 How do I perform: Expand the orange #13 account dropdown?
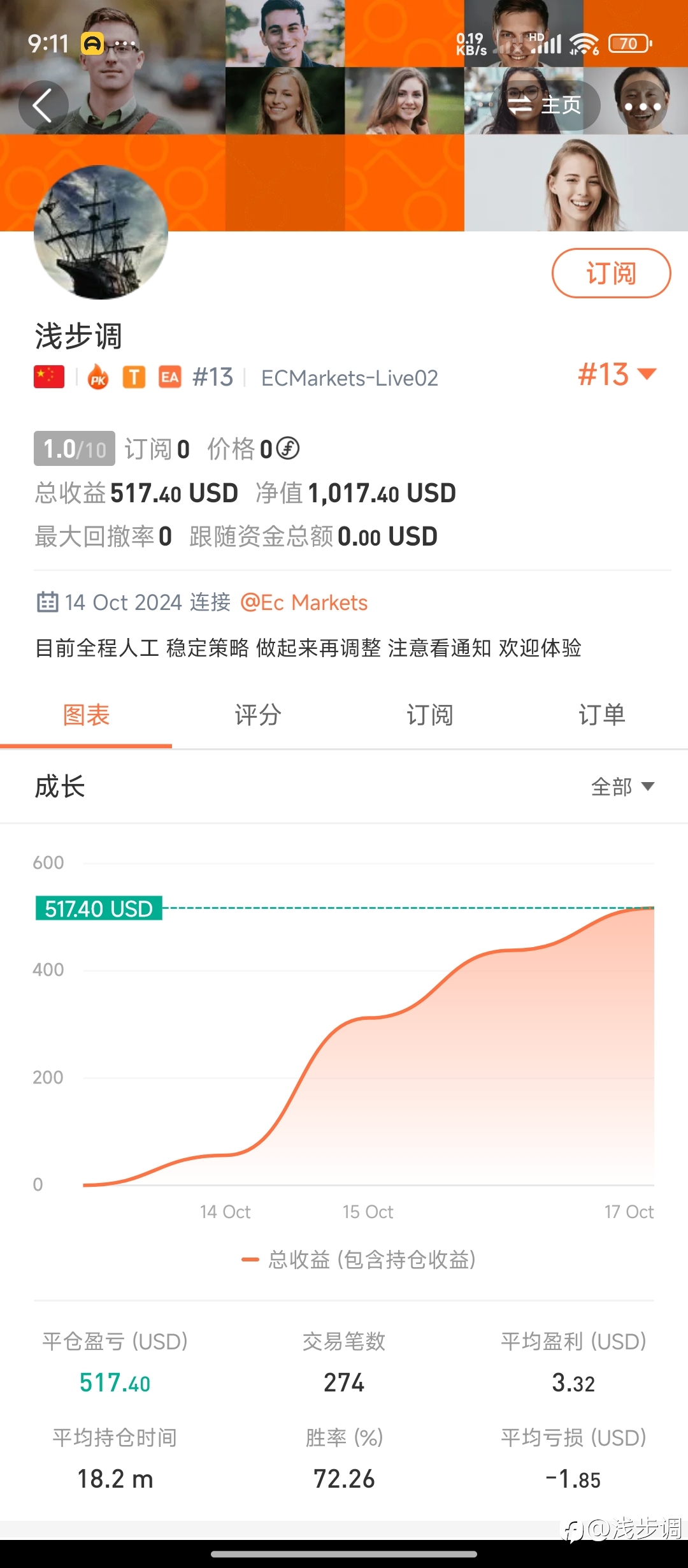coord(617,374)
